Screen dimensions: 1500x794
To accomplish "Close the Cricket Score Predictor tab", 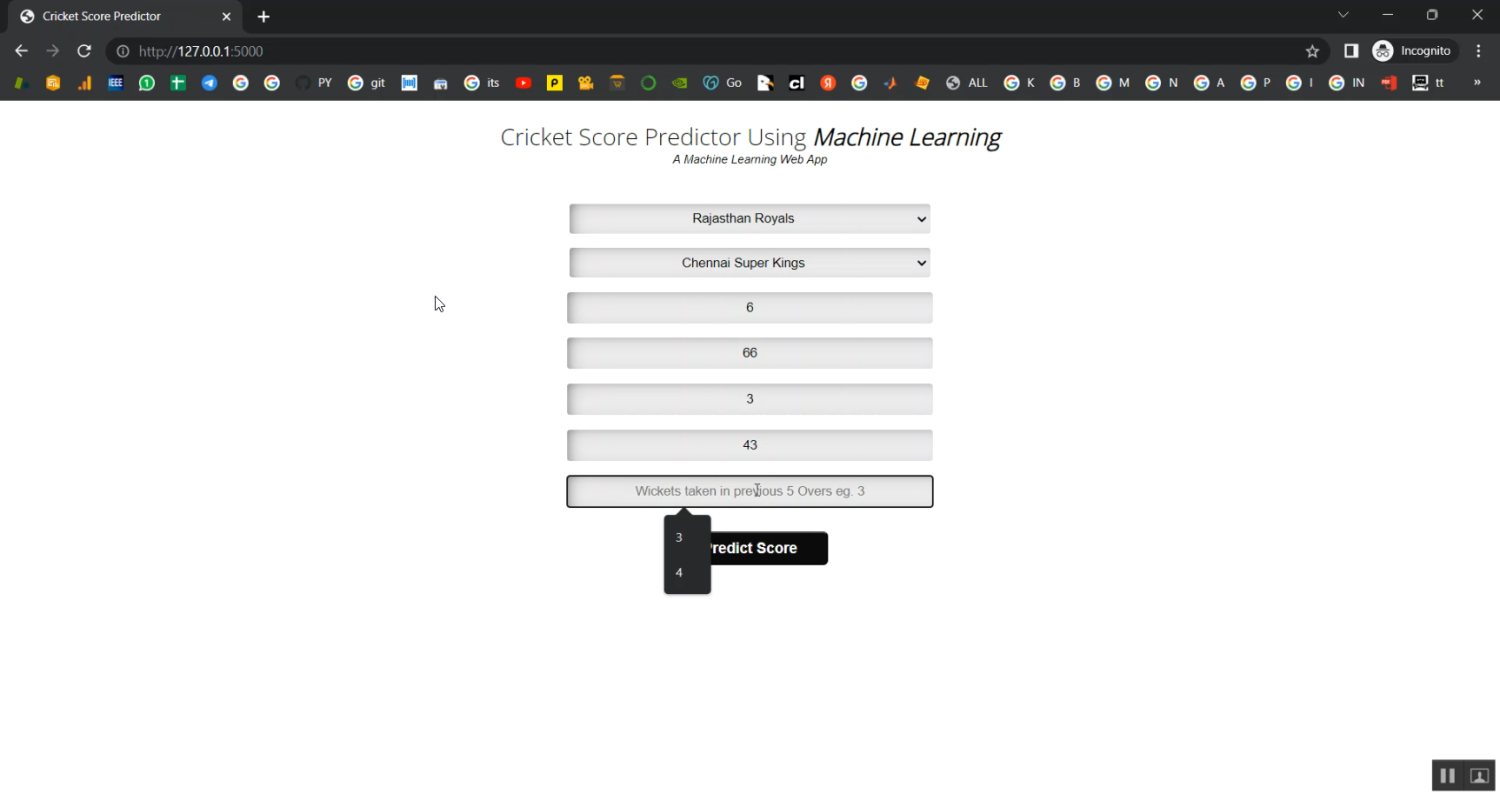I will (x=226, y=17).
